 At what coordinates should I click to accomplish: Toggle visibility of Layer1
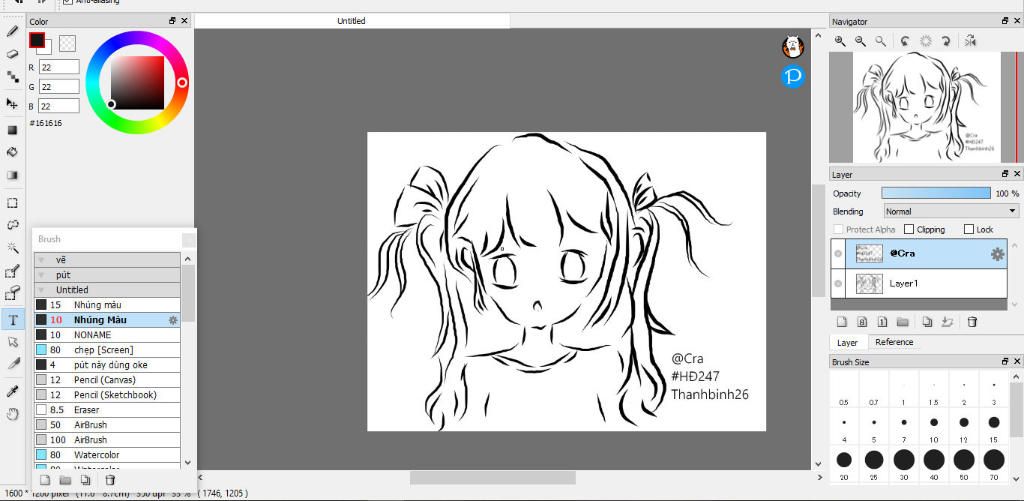click(838, 284)
